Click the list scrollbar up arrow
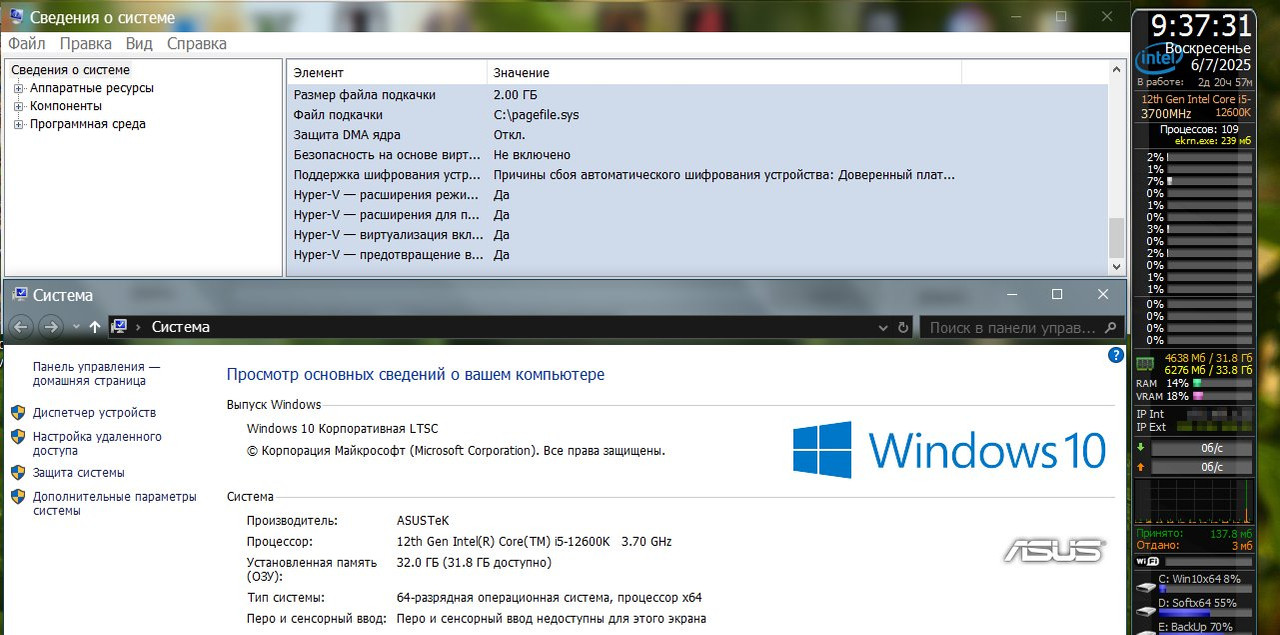Viewport: 1280px width, 635px height. pyautogui.click(x=1117, y=70)
